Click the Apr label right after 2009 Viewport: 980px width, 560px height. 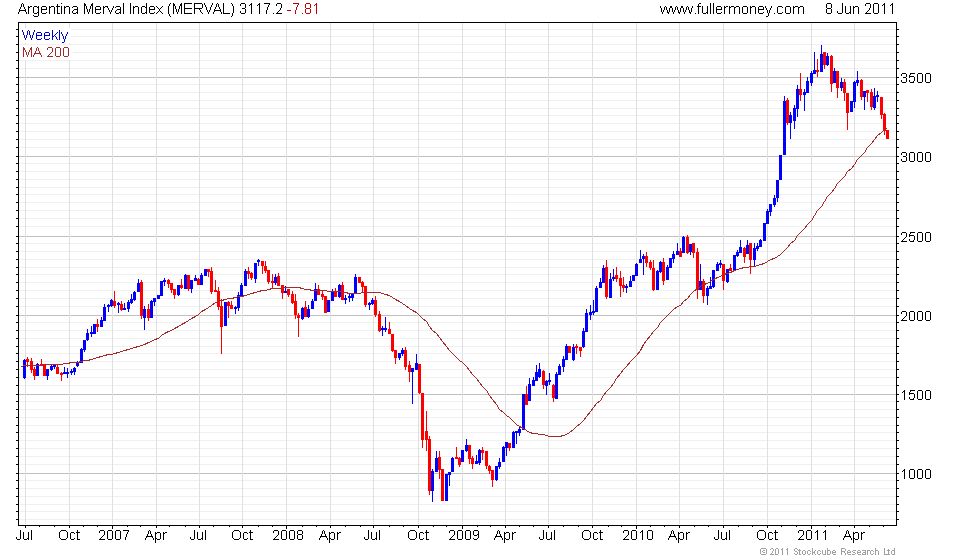coord(505,536)
